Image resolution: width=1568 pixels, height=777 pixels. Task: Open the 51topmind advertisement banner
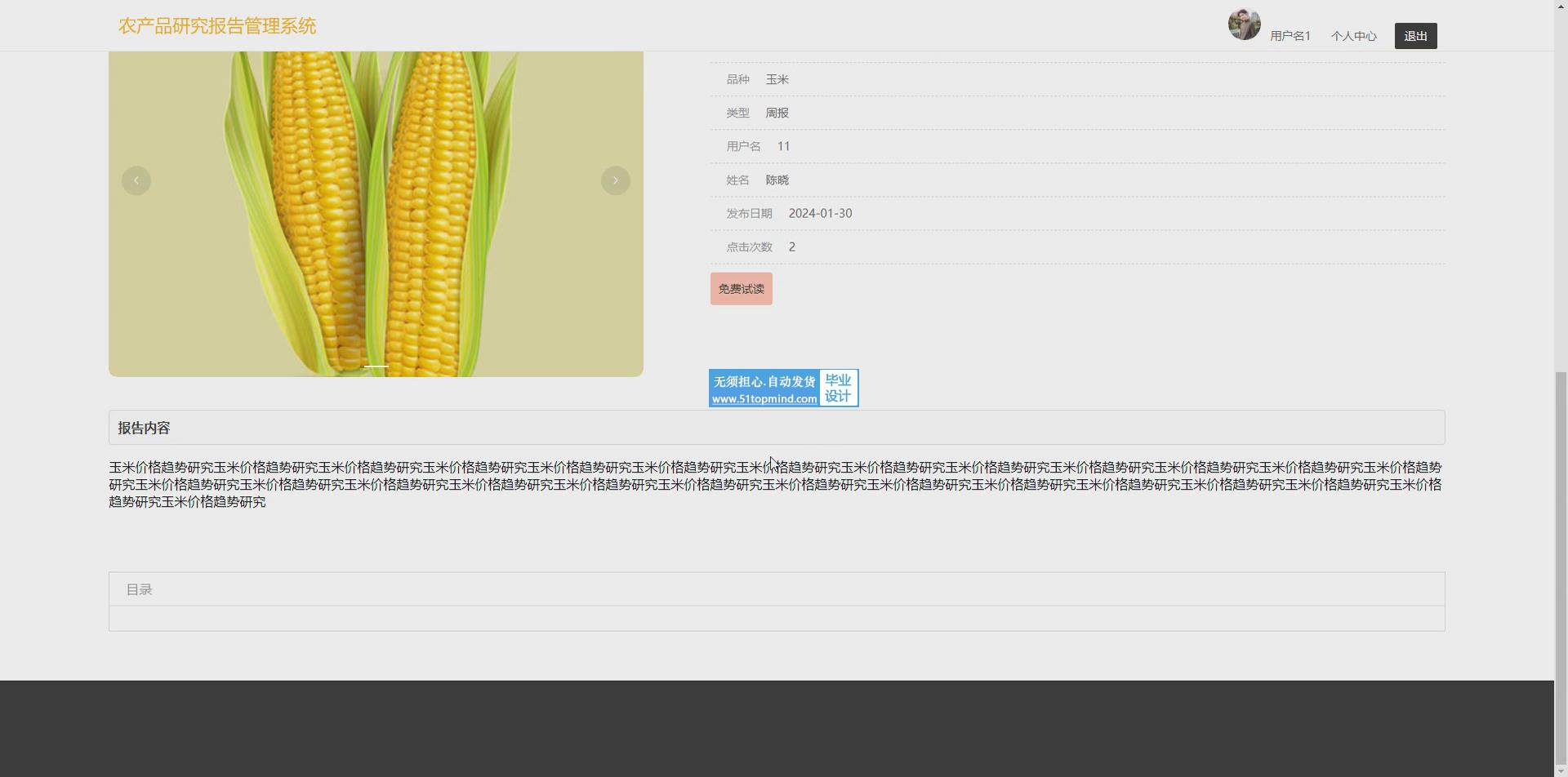coord(784,388)
